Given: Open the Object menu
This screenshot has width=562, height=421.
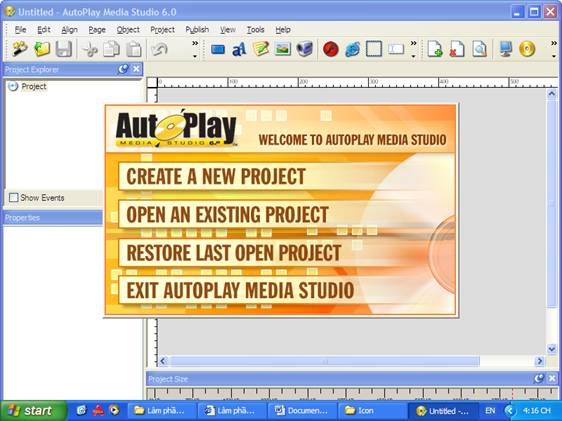Looking at the screenshot, I should [x=128, y=30].
